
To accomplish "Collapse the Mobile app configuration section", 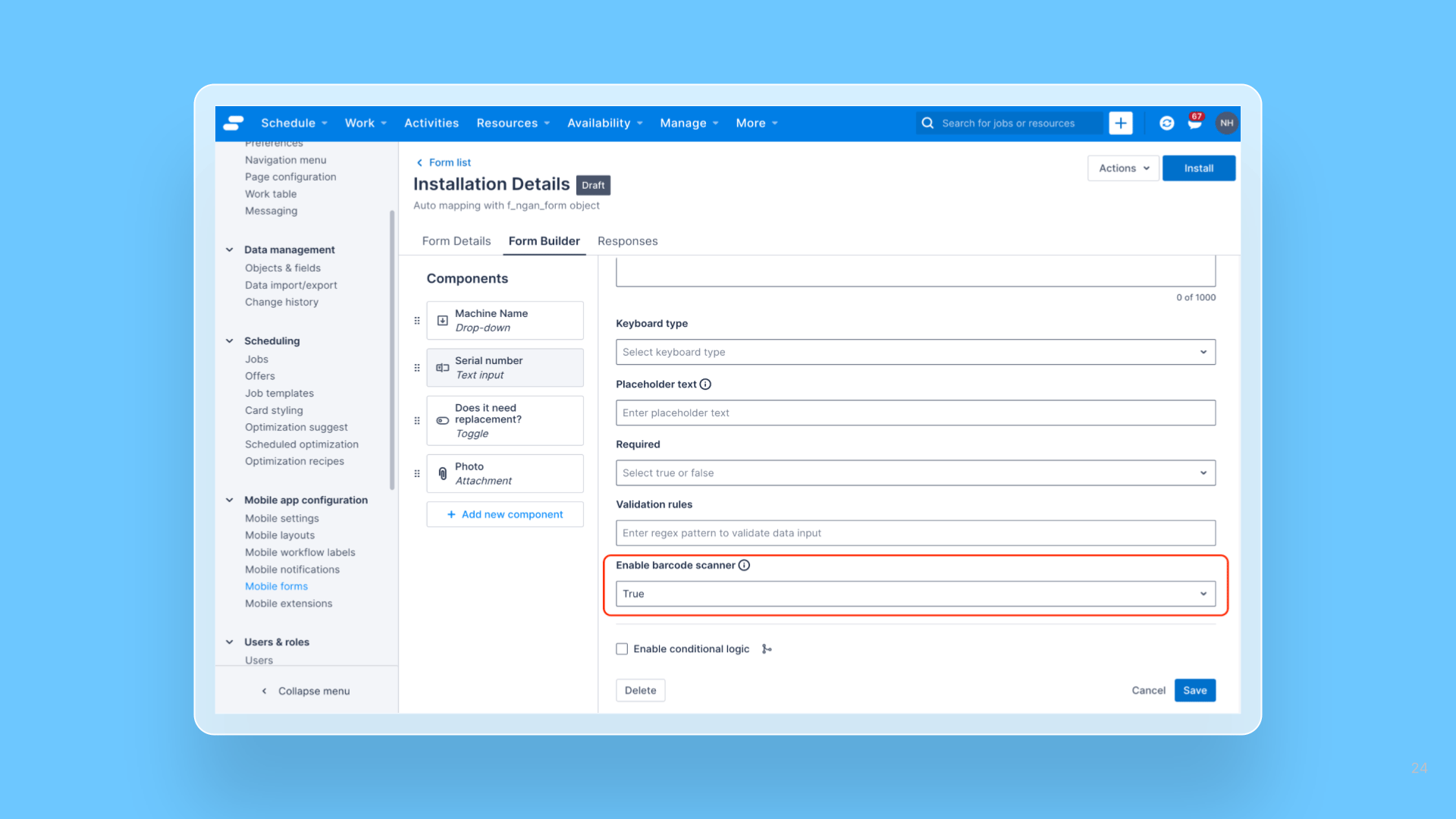I will pyautogui.click(x=229, y=500).
